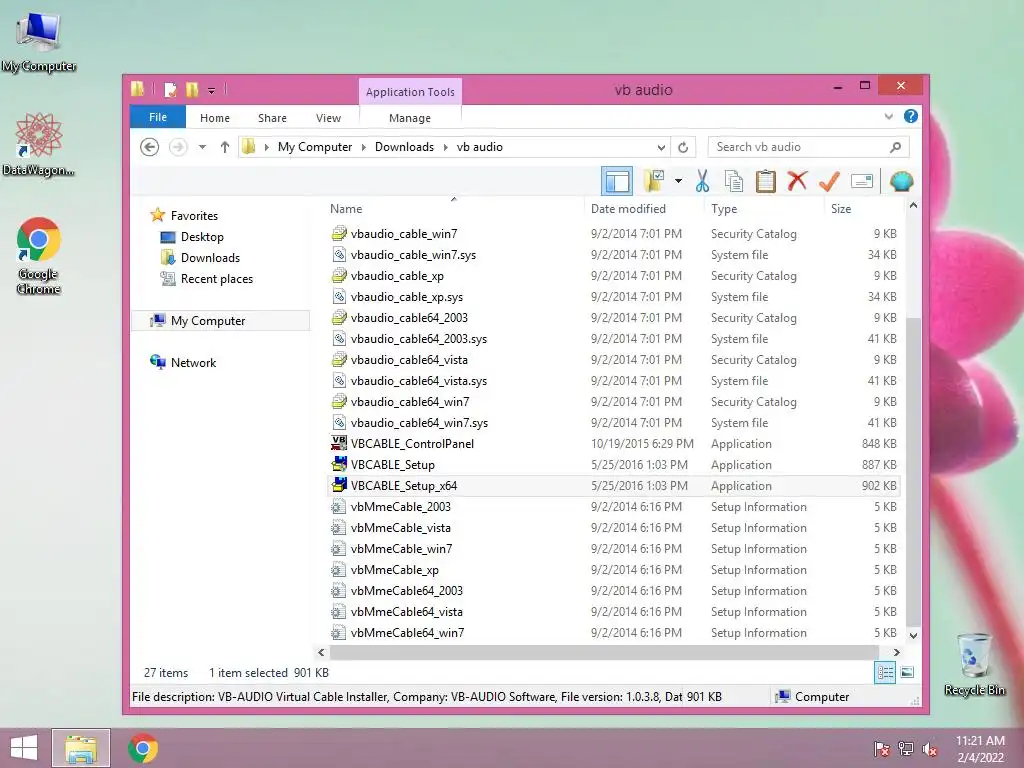This screenshot has width=1024, height=768.
Task: Click the scissors Cut icon in toolbar
Action: point(703,181)
